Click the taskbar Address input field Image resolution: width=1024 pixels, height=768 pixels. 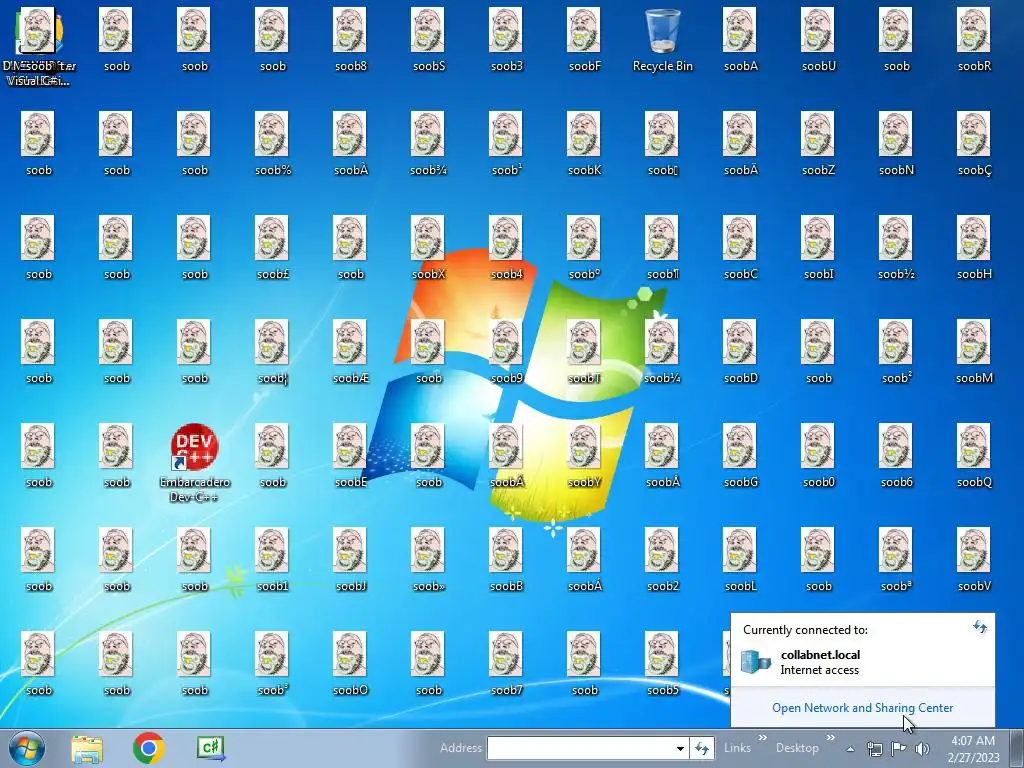(580, 748)
